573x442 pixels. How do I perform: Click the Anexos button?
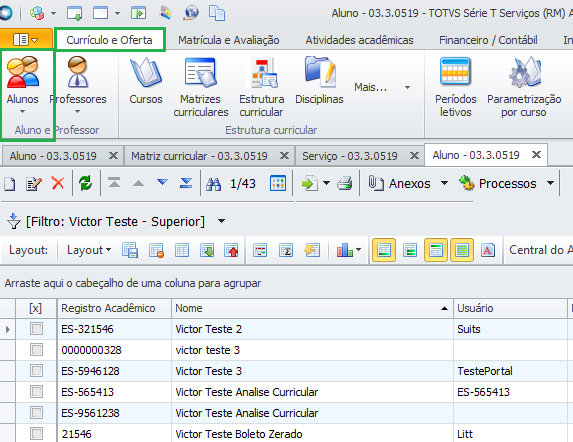point(401,183)
